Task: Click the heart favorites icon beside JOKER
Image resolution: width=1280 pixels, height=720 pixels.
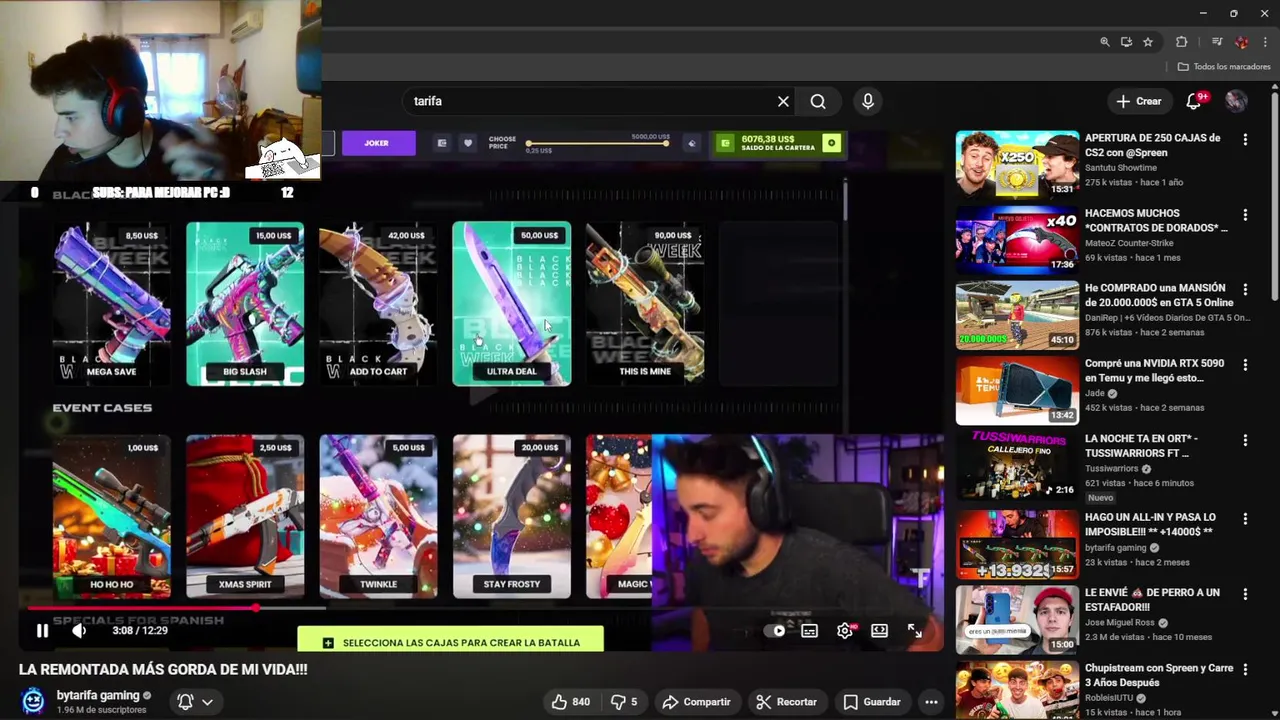Action: click(x=467, y=143)
